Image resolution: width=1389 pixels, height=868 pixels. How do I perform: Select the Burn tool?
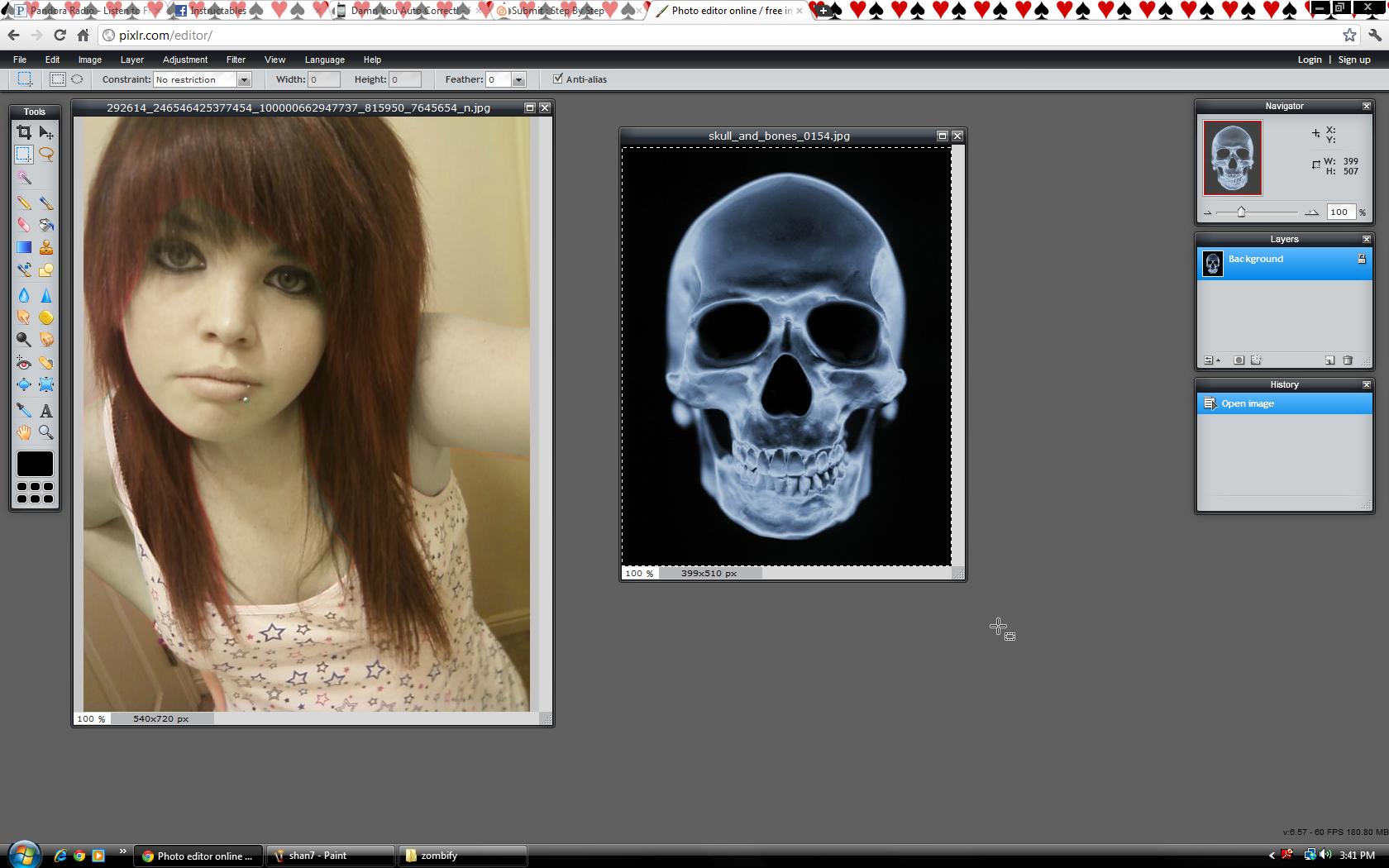pyautogui.click(x=46, y=340)
